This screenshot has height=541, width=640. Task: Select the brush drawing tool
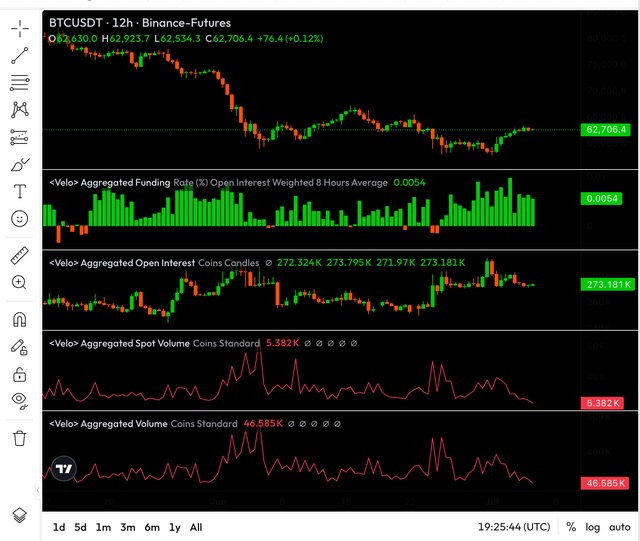tap(20, 165)
